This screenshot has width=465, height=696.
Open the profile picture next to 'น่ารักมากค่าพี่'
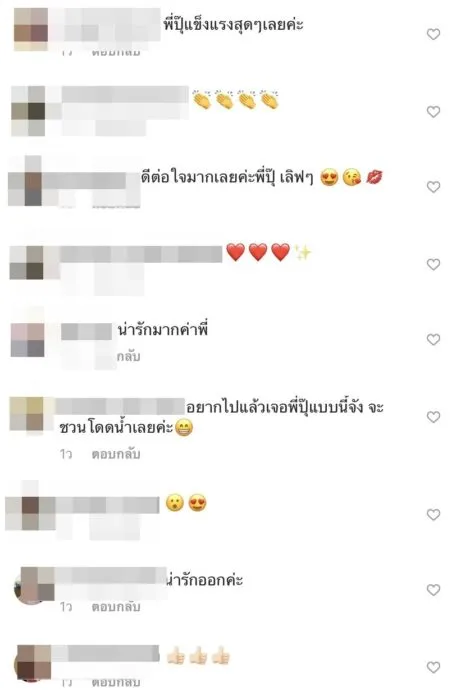coord(28,340)
